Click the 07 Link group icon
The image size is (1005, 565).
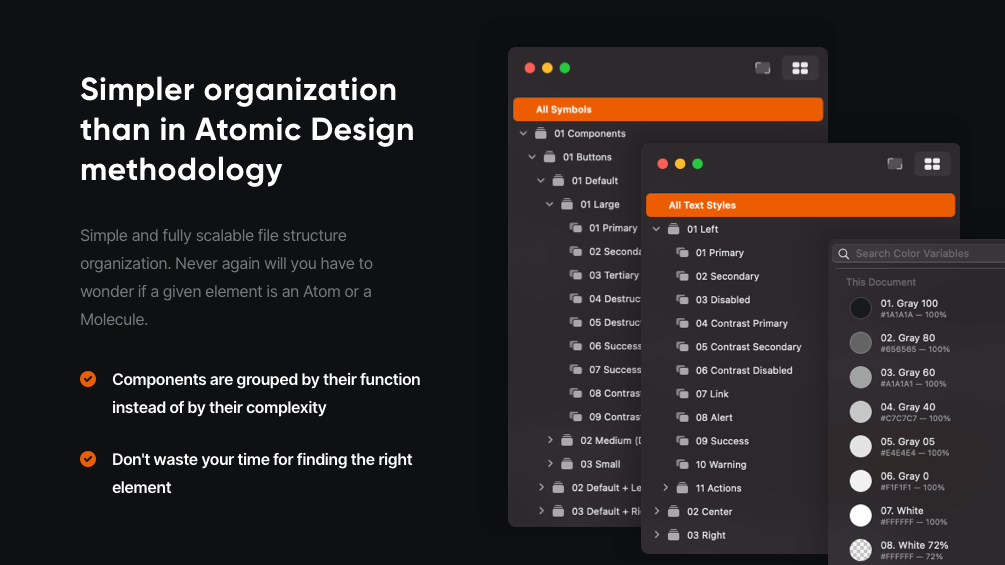coord(683,393)
